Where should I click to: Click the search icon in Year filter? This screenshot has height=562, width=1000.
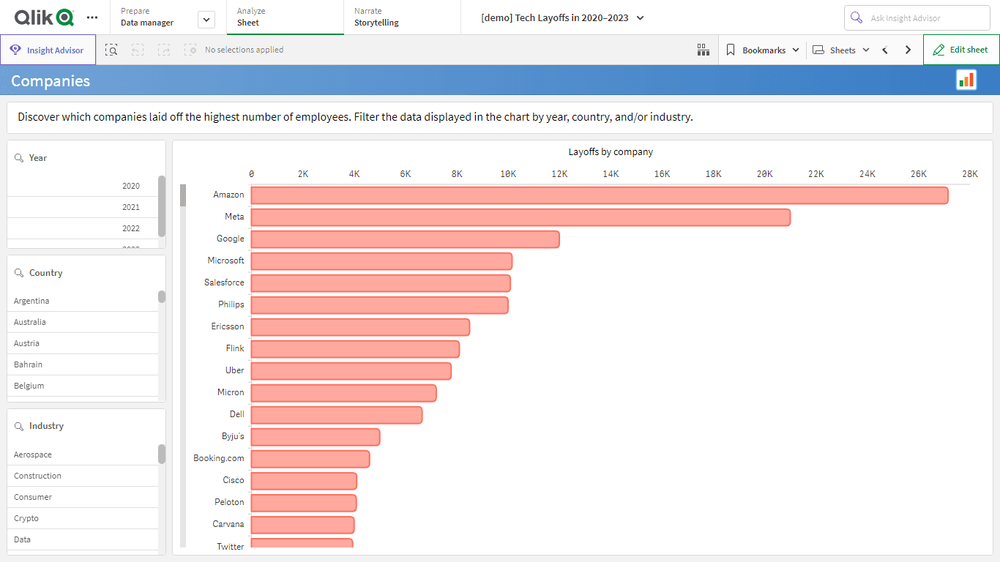tap(19, 158)
